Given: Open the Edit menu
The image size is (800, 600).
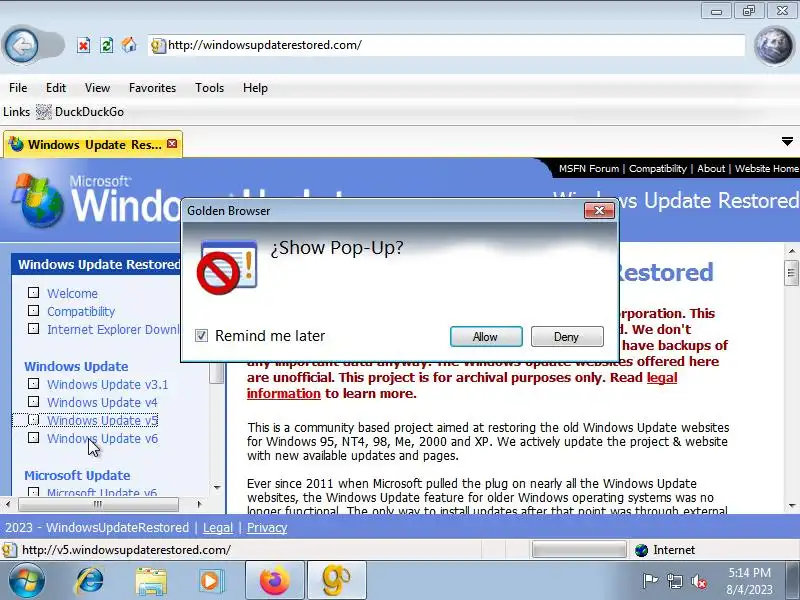Looking at the screenshot, I should [x=56, y=88].
